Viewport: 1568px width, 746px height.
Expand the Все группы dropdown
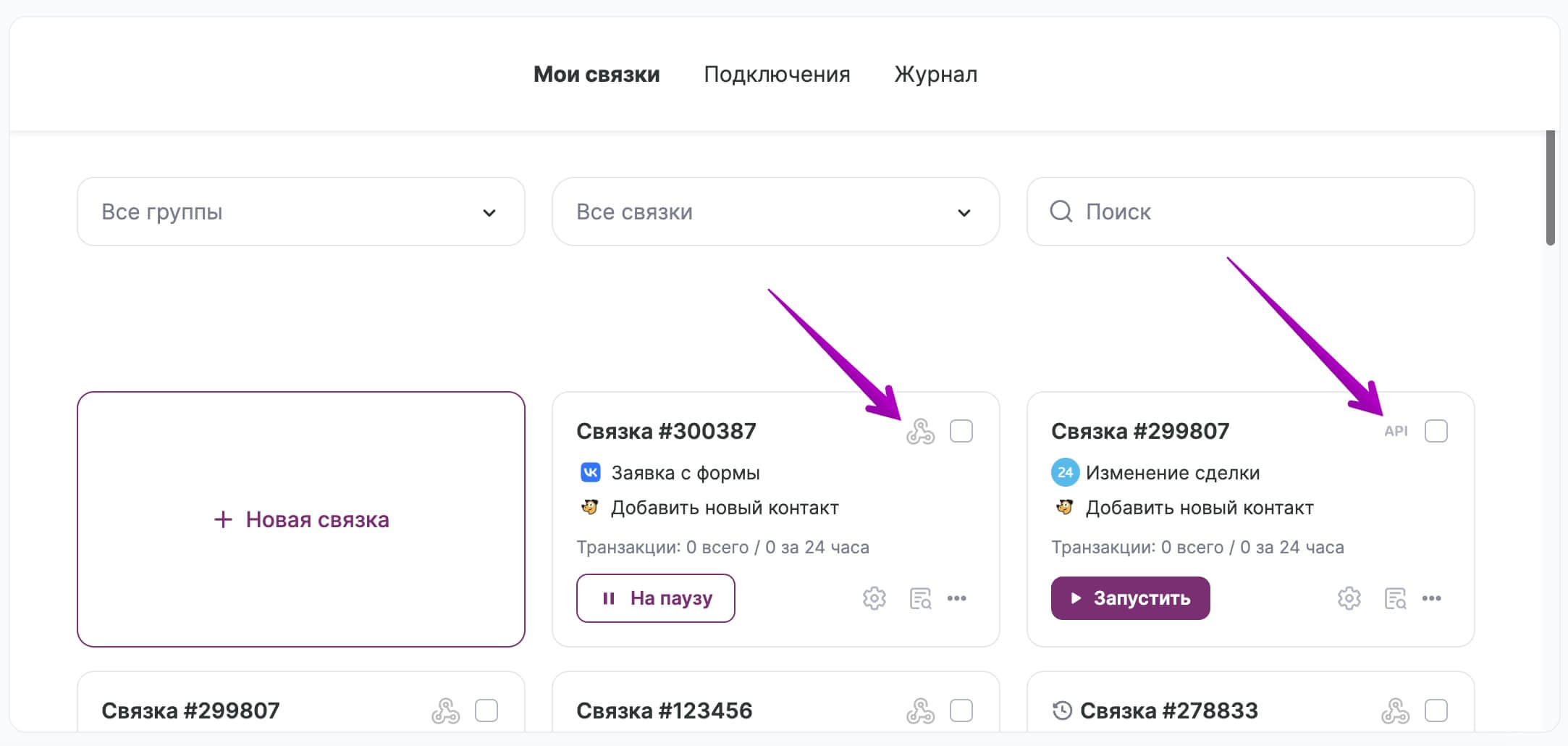click(x=301, y=211)
